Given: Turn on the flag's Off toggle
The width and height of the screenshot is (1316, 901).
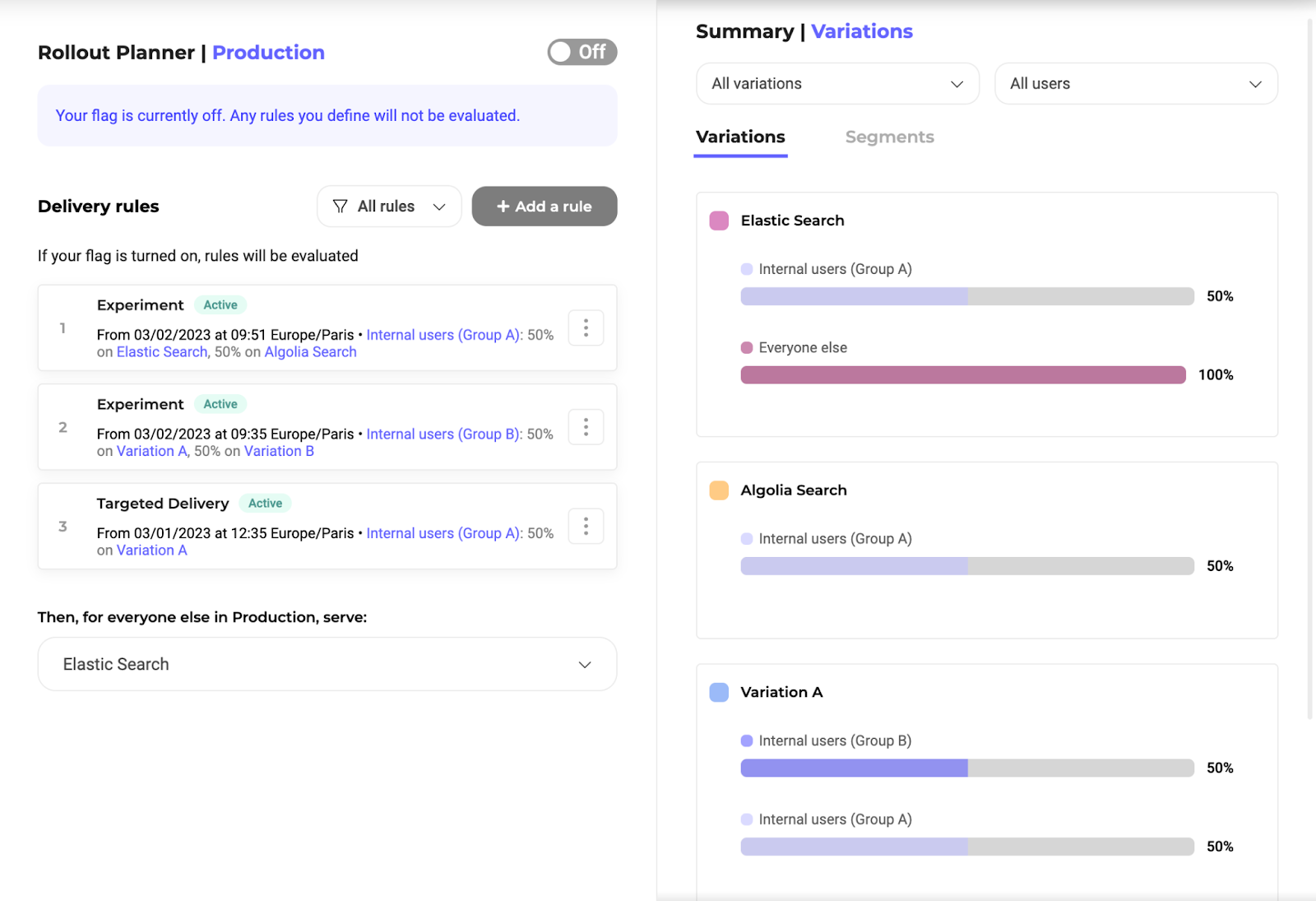Looking at the screenshot, I should pyautogui.click(x=582, y=53).
